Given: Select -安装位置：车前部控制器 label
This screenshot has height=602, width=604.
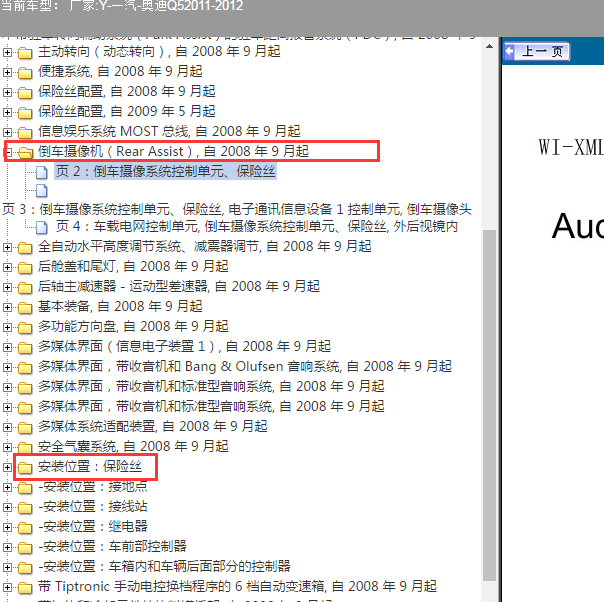Looking at the screenshot, I should [x=112, y=547].
